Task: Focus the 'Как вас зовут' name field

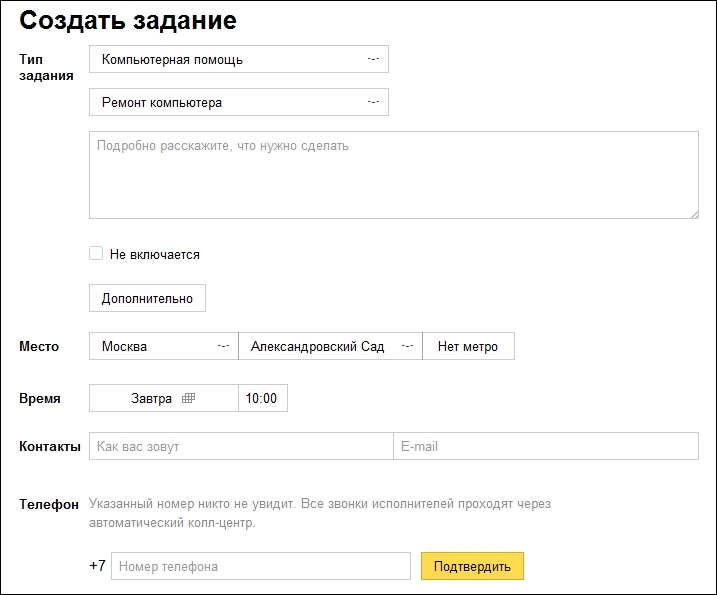Action: click(x=240, y=446)
